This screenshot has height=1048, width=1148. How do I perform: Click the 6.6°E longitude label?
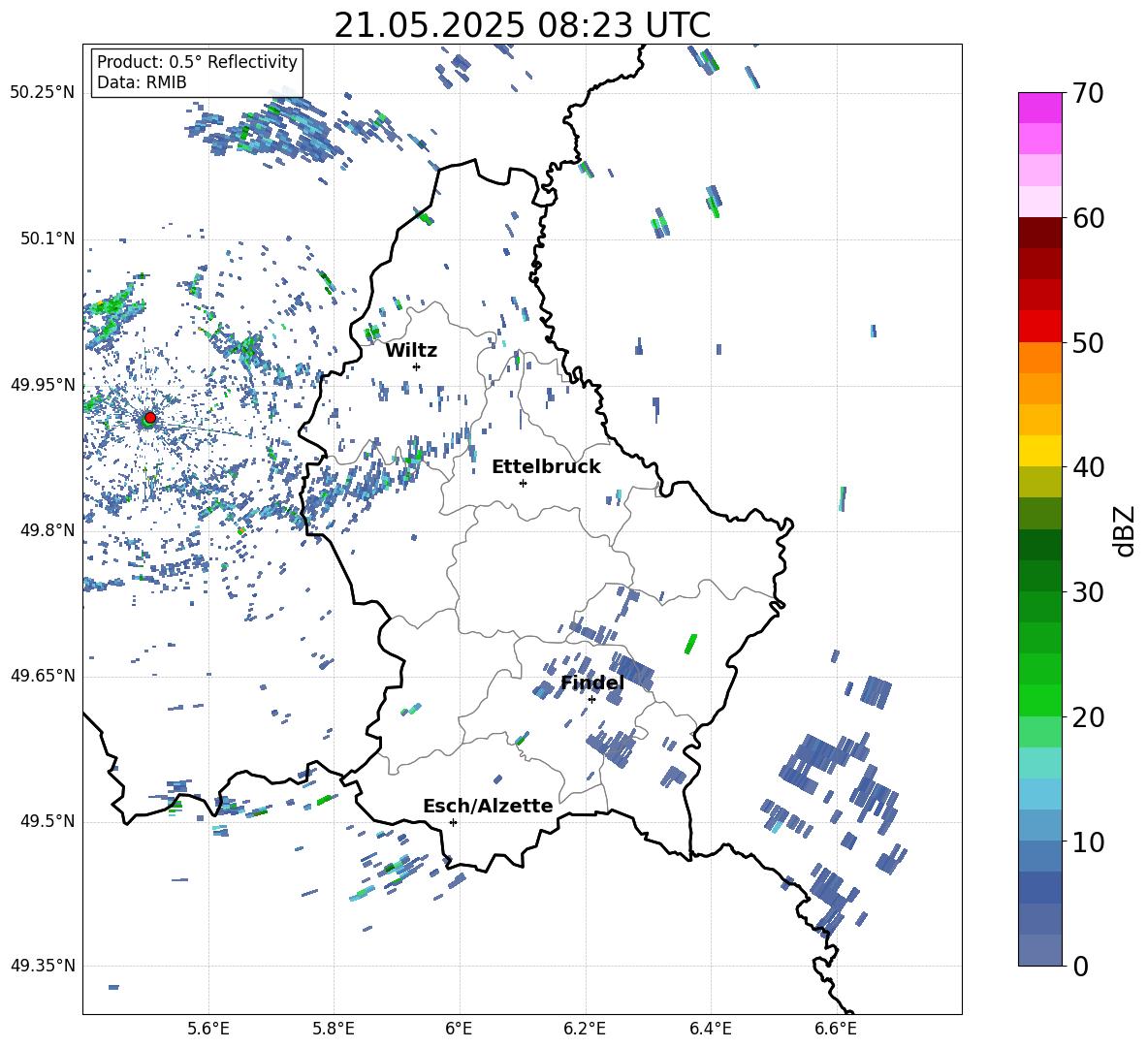point(836,1029)
